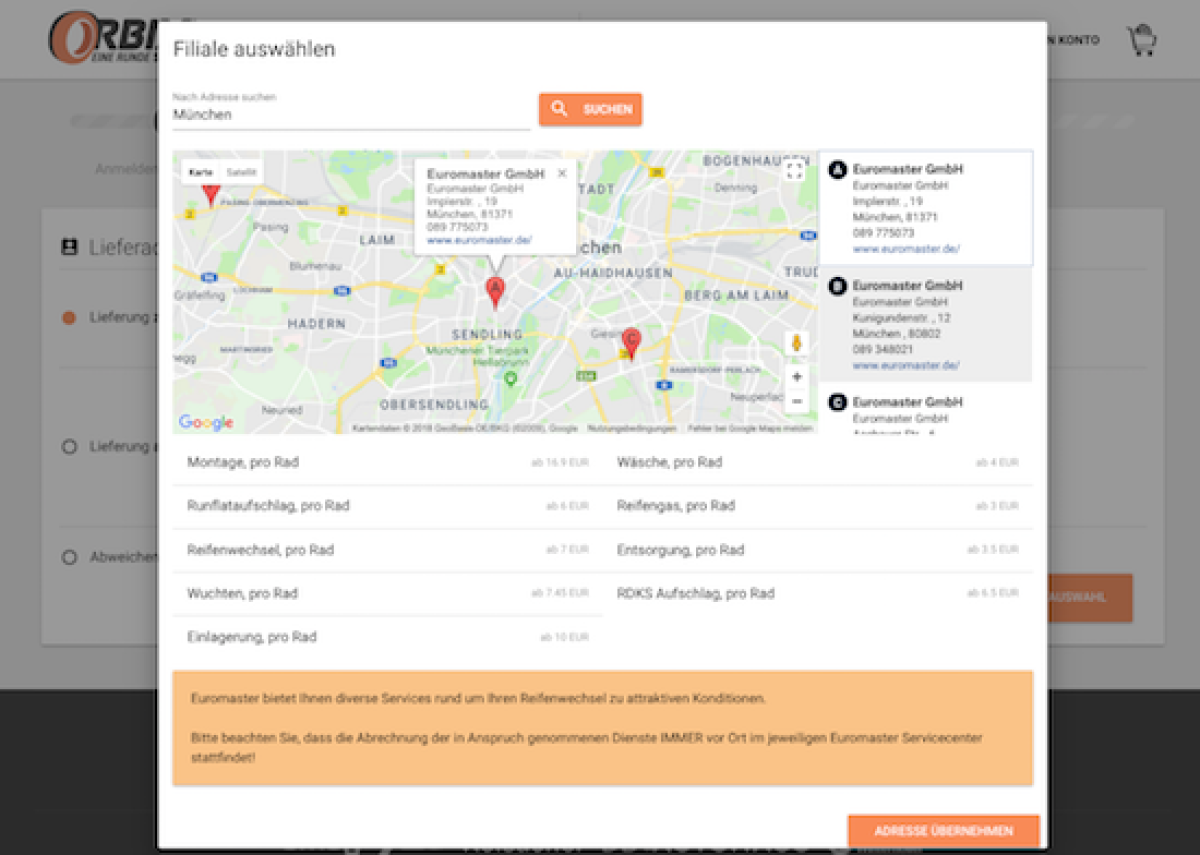The height and width of the screenshot is (855, 1200).
Task: Switch map to Satellit view
Action: click(x=241, y=172)
